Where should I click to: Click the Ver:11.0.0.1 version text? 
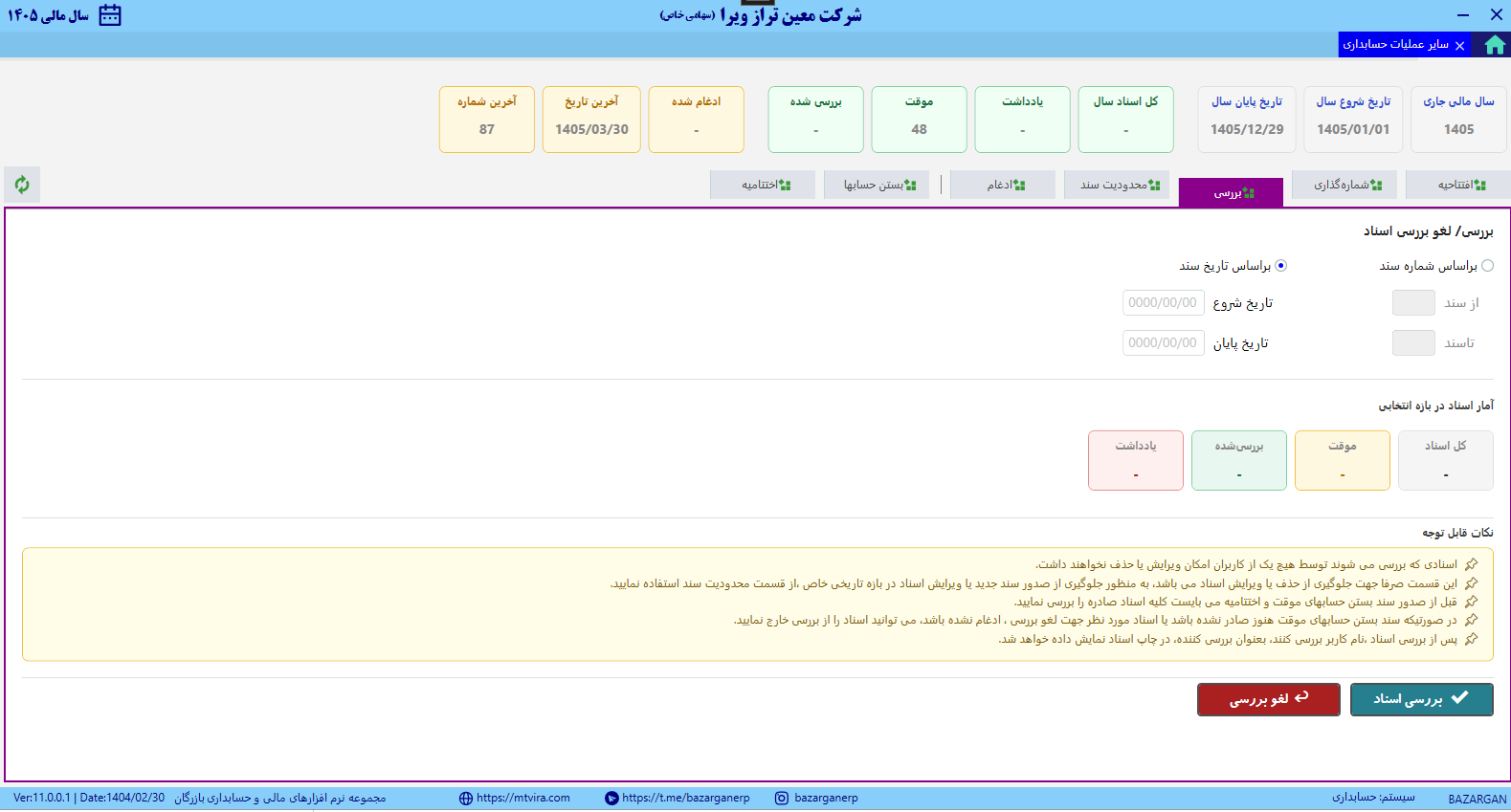coord(42,799)
